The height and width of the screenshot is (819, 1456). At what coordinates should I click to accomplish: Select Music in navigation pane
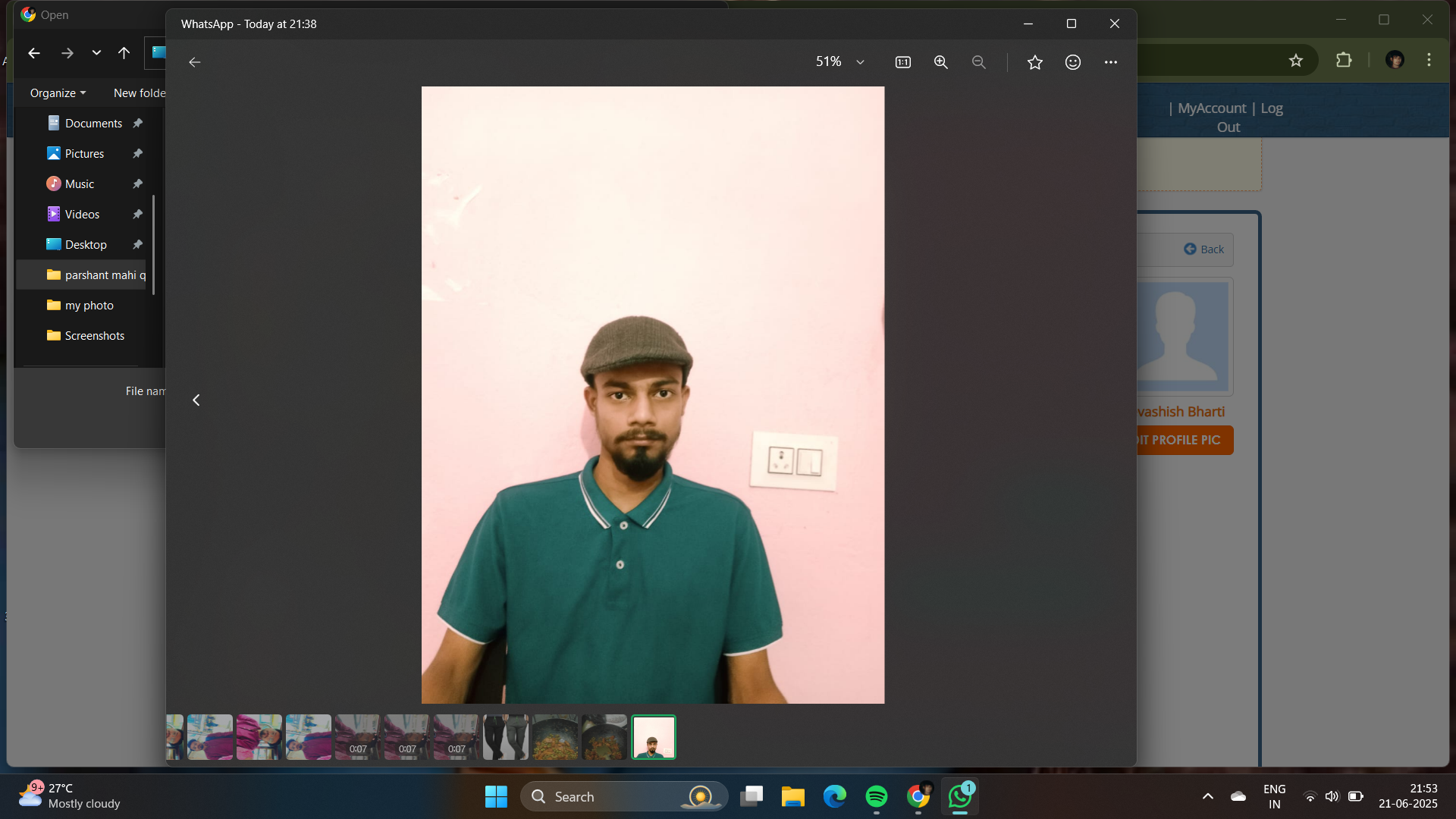point(80,184)
